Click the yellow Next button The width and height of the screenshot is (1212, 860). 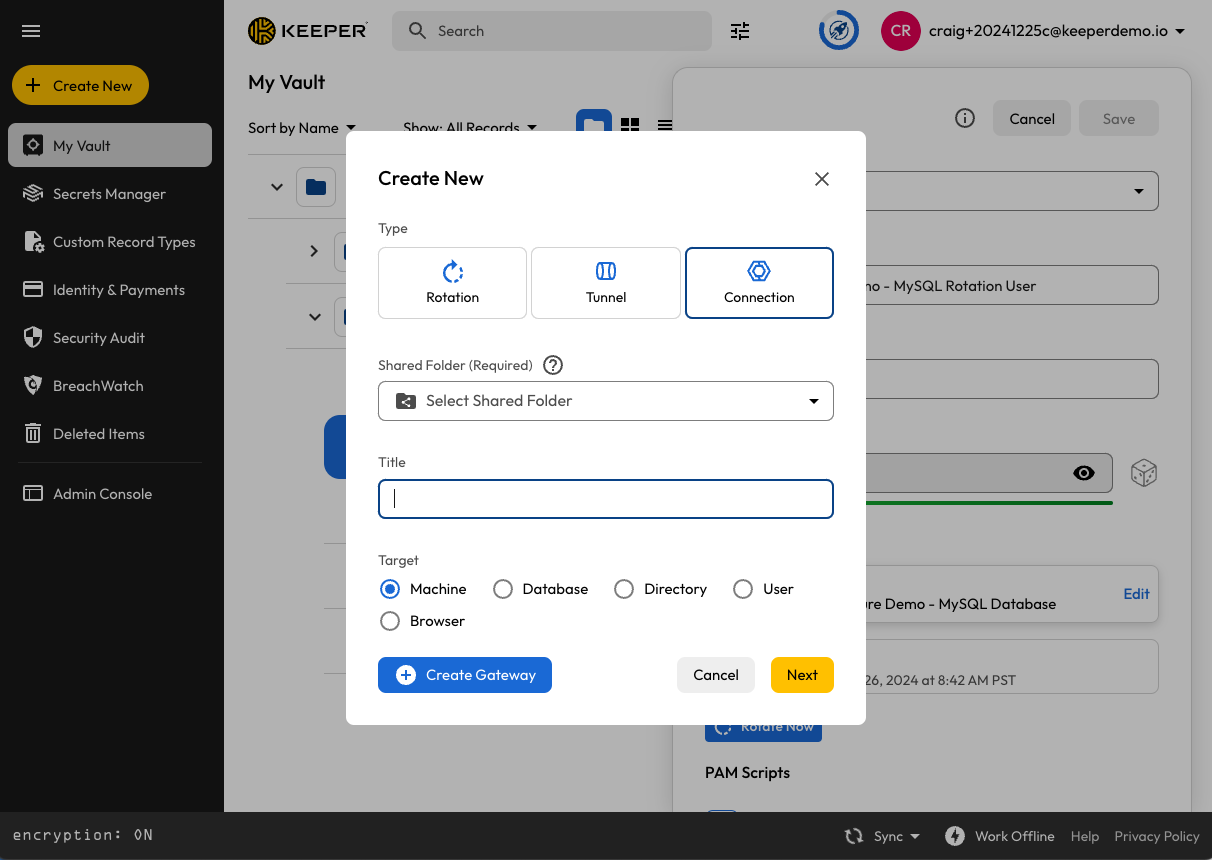(x=802, y=675)
